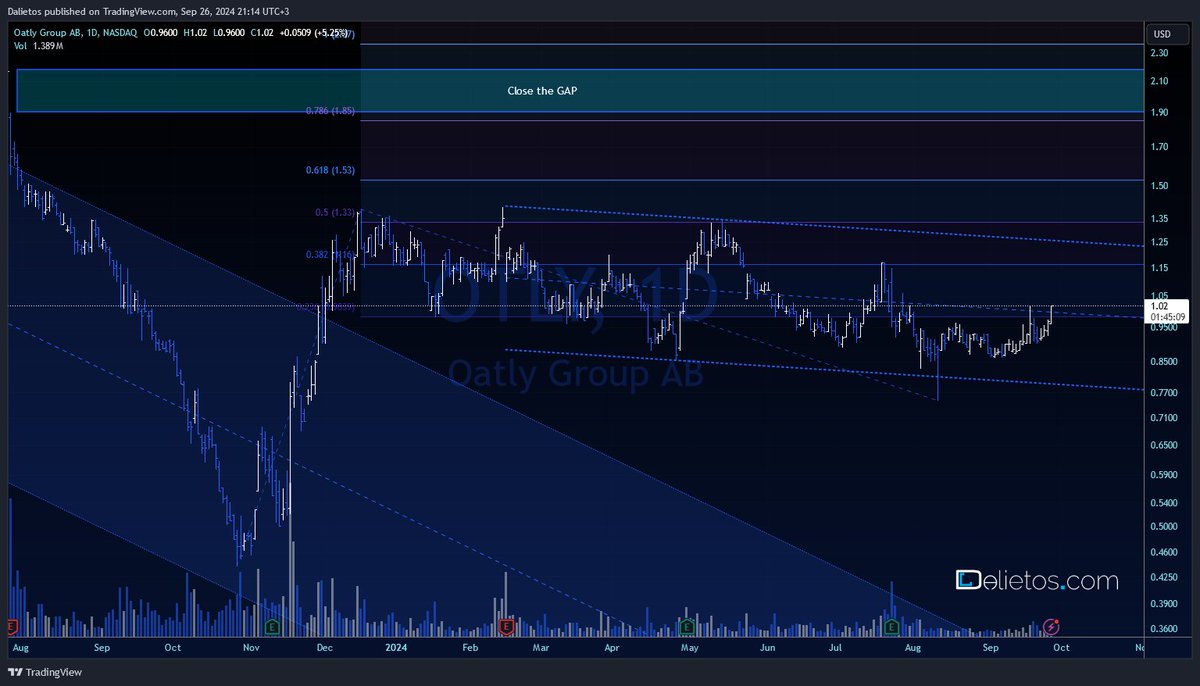Click the 0.6500 price axis label

point(1164,446)
